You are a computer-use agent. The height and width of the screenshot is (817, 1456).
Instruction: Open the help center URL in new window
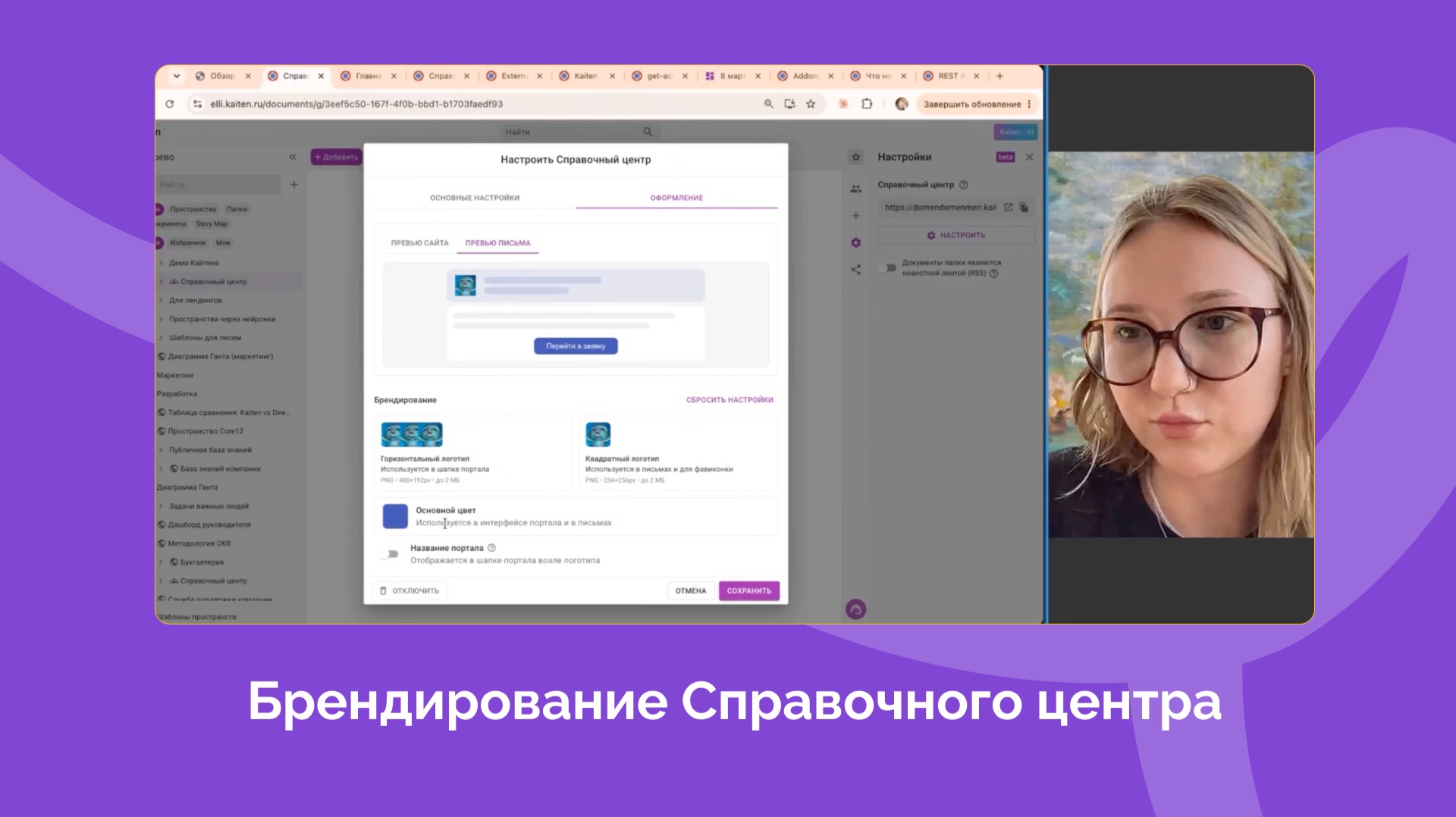[x=1008, y=207]
